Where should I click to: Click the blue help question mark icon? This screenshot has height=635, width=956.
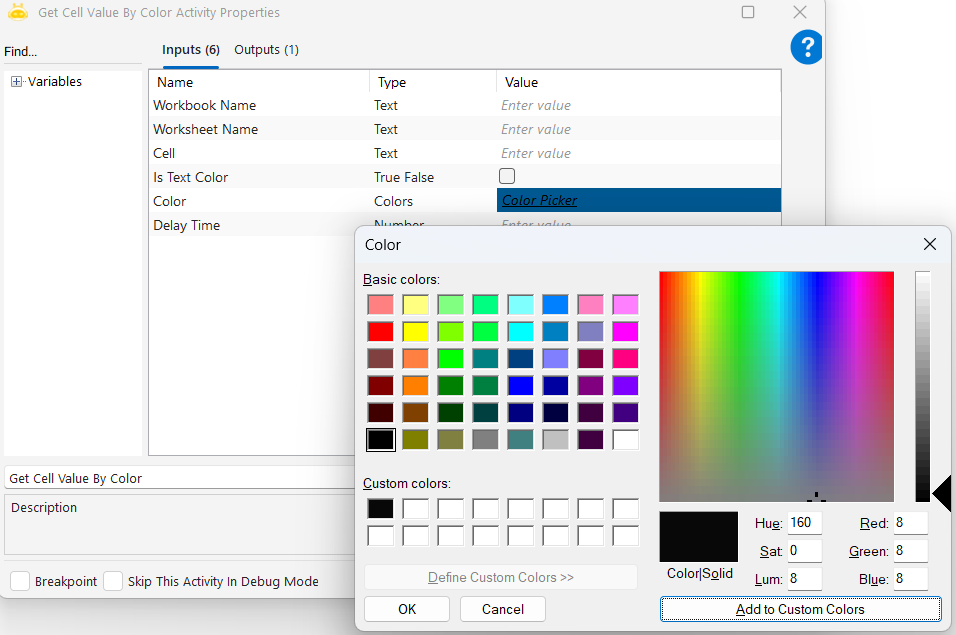point(806,47)
